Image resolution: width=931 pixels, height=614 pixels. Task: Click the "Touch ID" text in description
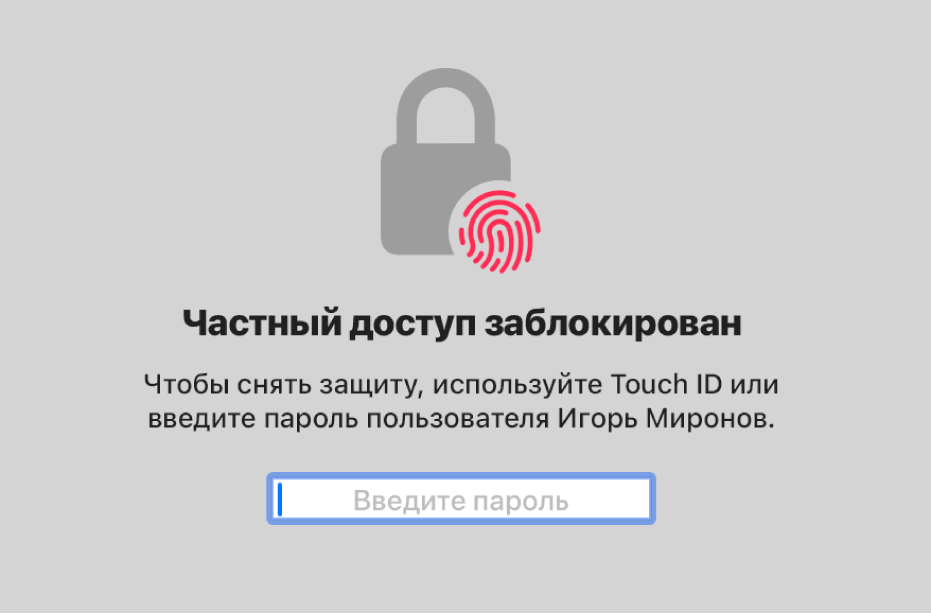tap(666, 384)
